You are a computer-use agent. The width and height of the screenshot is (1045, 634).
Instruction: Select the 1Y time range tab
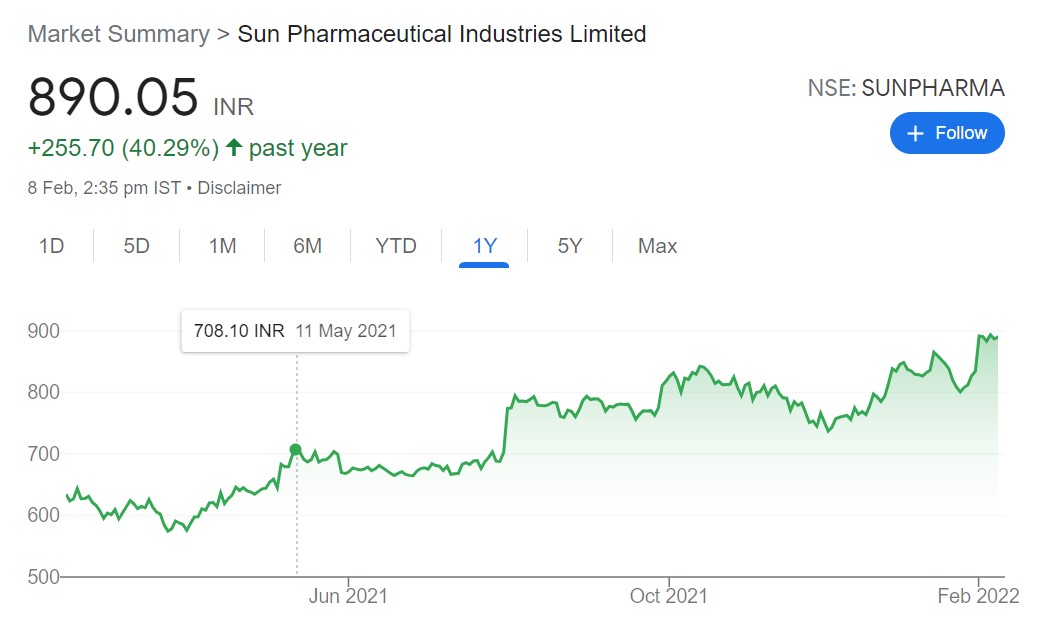(484, 246)
